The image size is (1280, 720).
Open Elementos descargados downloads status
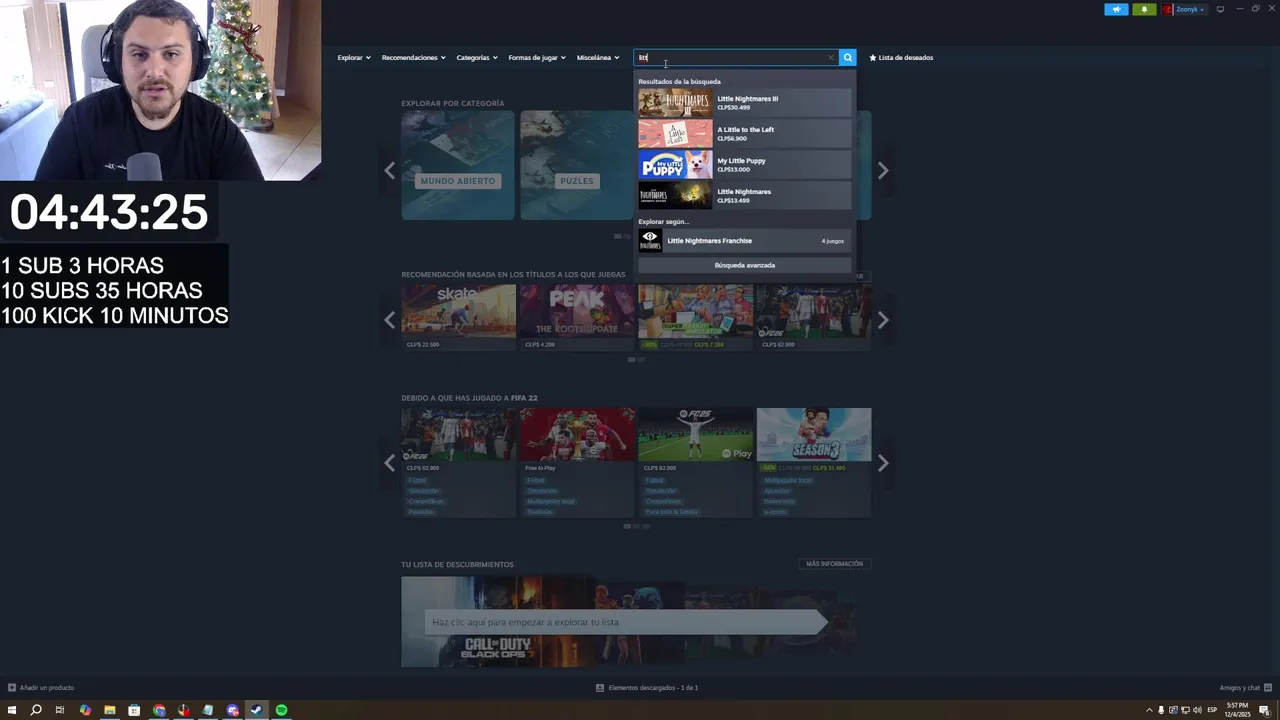click(647, 688)
